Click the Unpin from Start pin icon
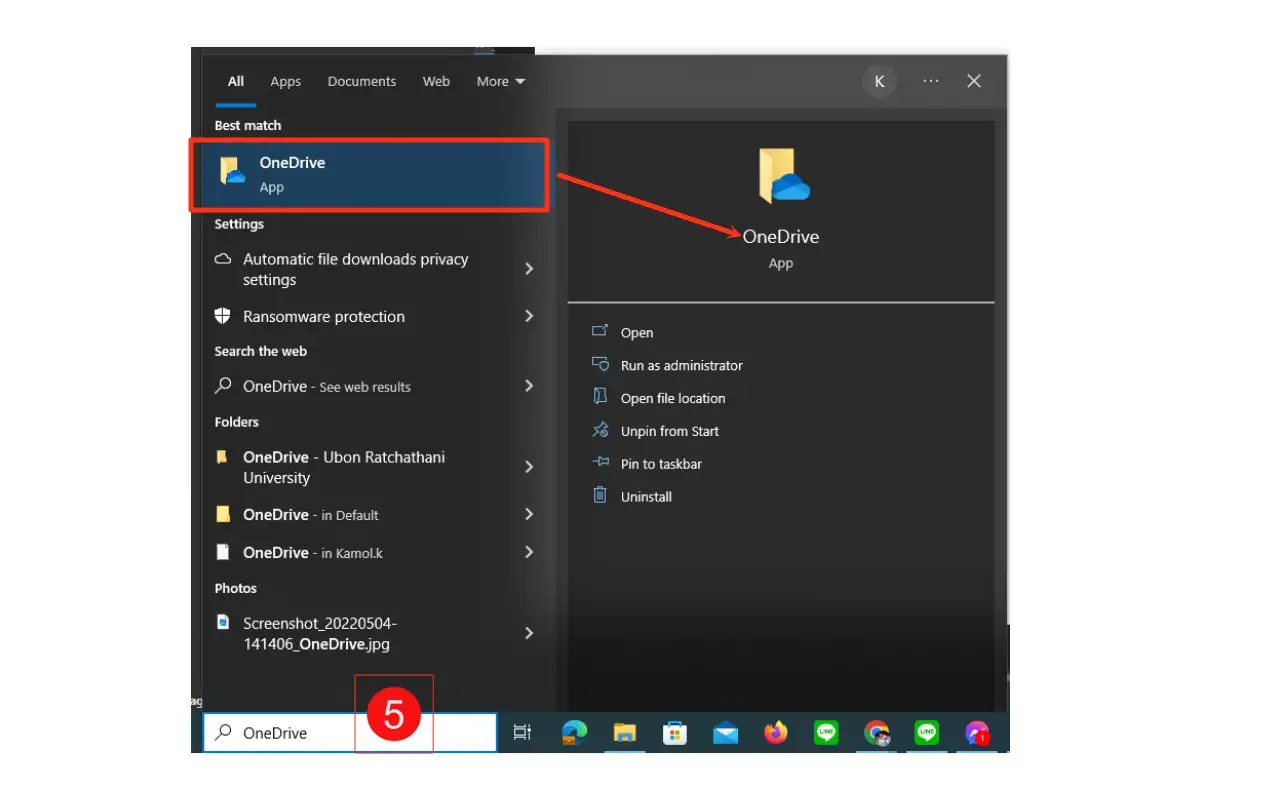This screenshot has width=1280, height=800. [600, 430]
